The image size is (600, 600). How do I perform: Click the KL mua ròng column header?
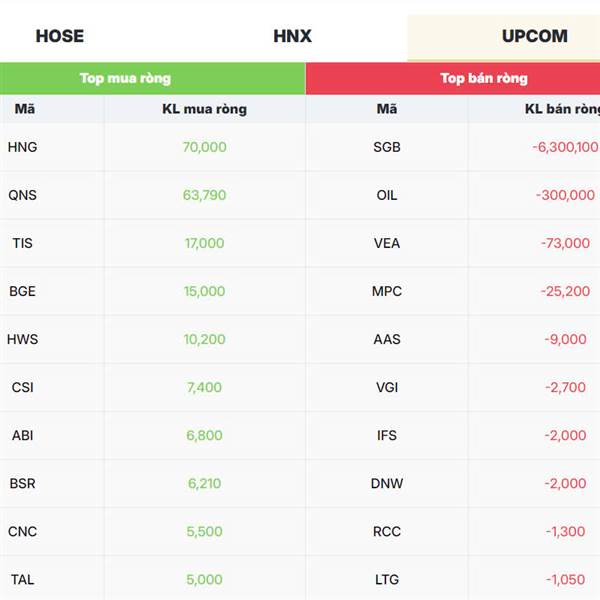(x=204, y=109)
